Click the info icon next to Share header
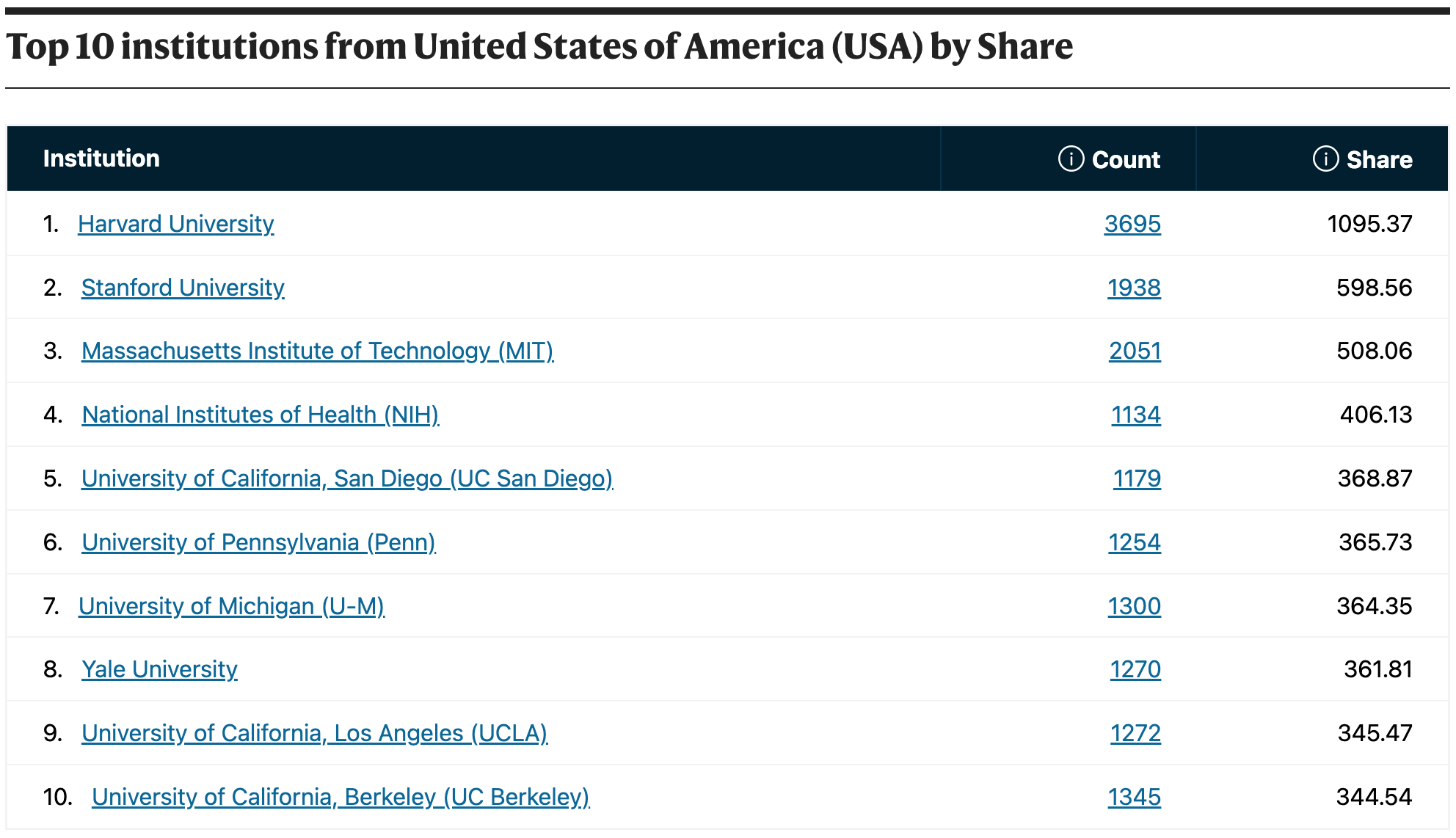This screenshot has height=838, width=1456. (1325, 159)
